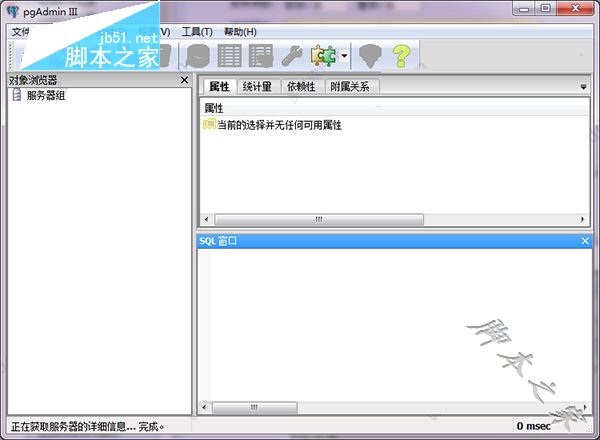Click the properties pane scroll left arrow
Viewport: 600px width, 440px height.
[207, 219]
